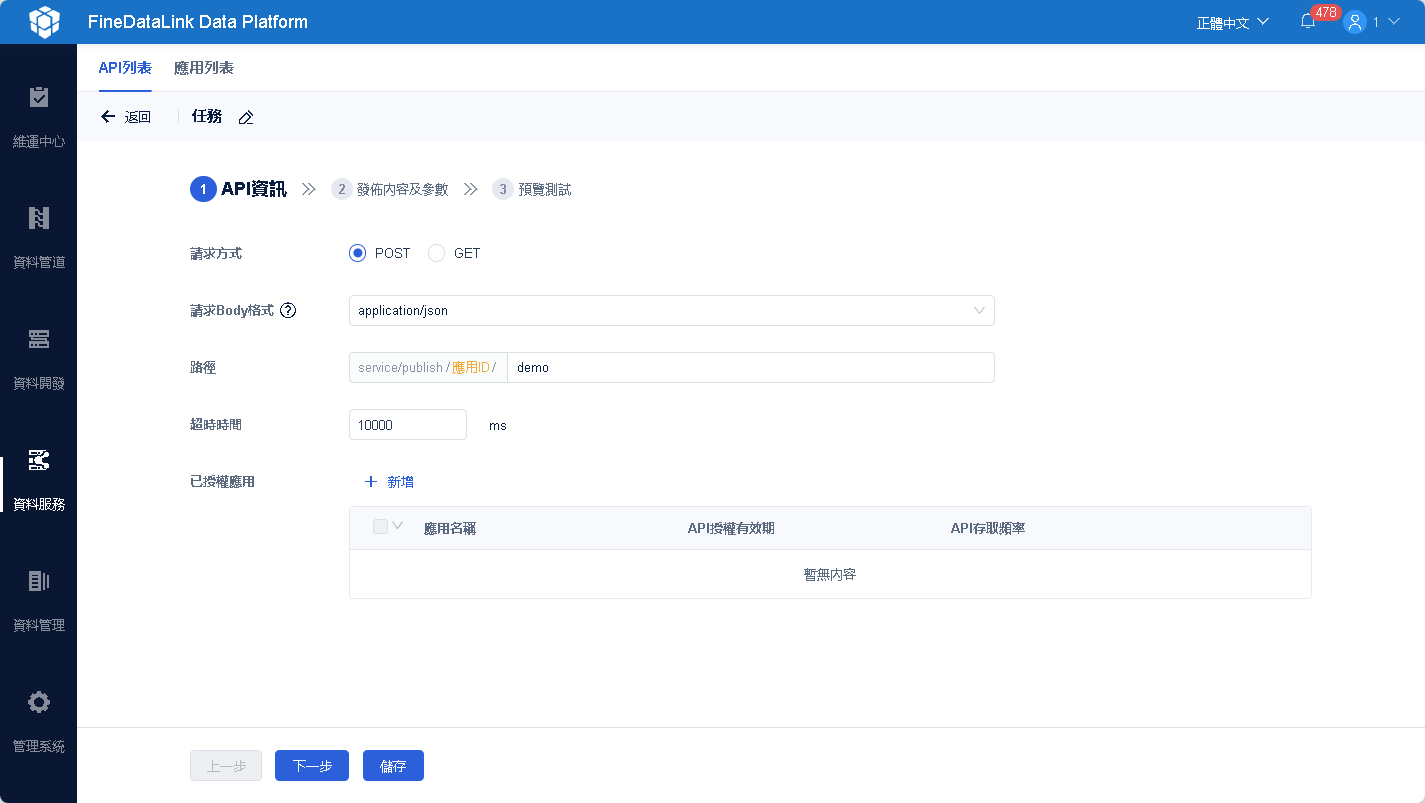Viewport: 1425px width, 803px height.
Task: Click the 下一步 button
Action: pyautogui.click(x=312, y=766)
